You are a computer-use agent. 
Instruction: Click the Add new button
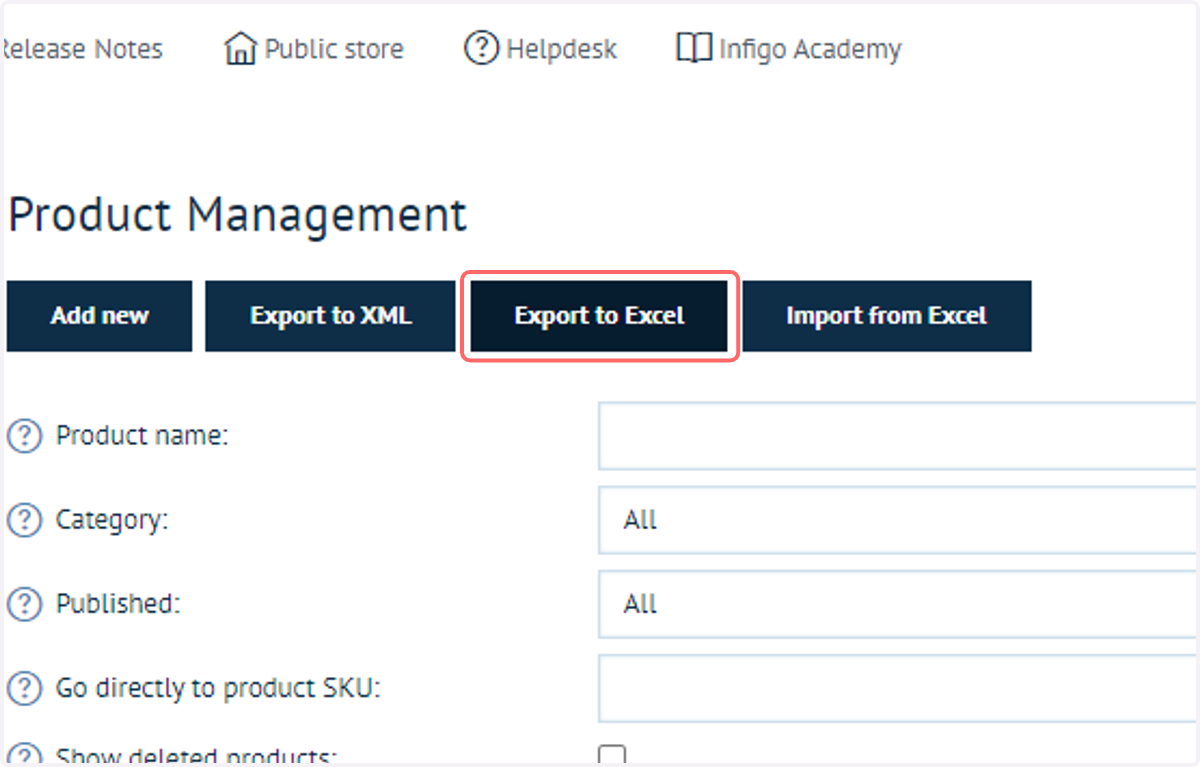[99, 316]
